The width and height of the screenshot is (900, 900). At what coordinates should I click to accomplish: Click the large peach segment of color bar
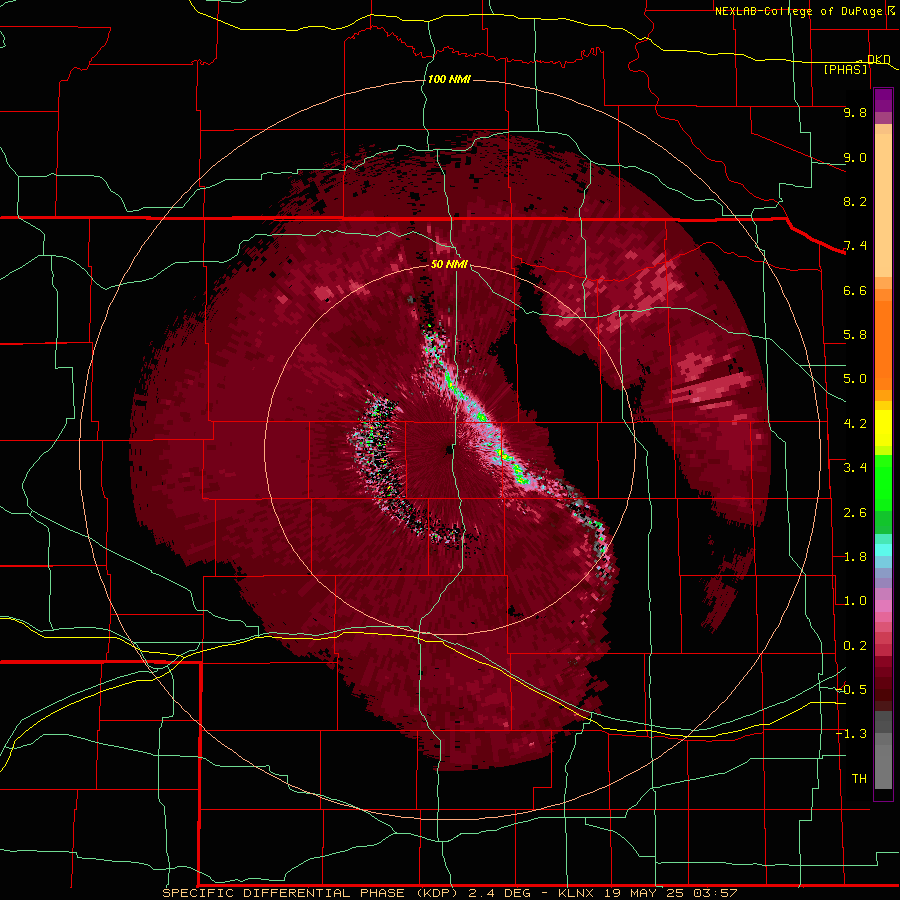point(883,205)
